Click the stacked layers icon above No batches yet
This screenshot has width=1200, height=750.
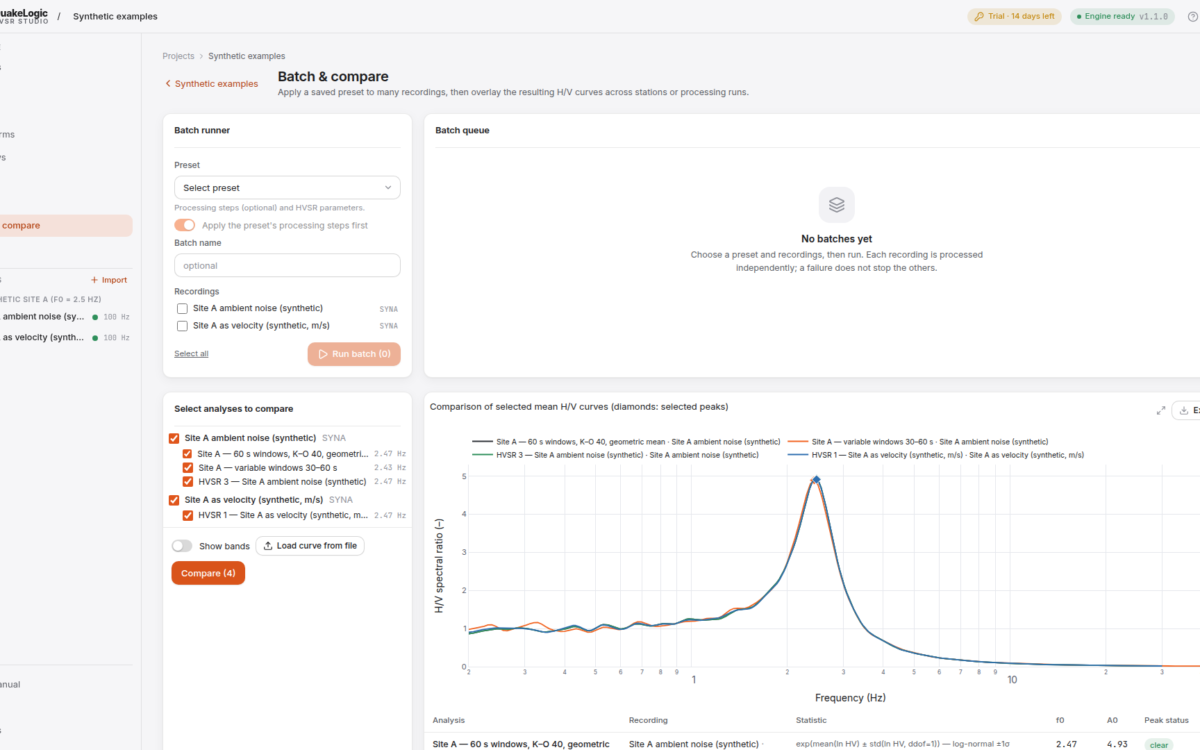point(836,205)
